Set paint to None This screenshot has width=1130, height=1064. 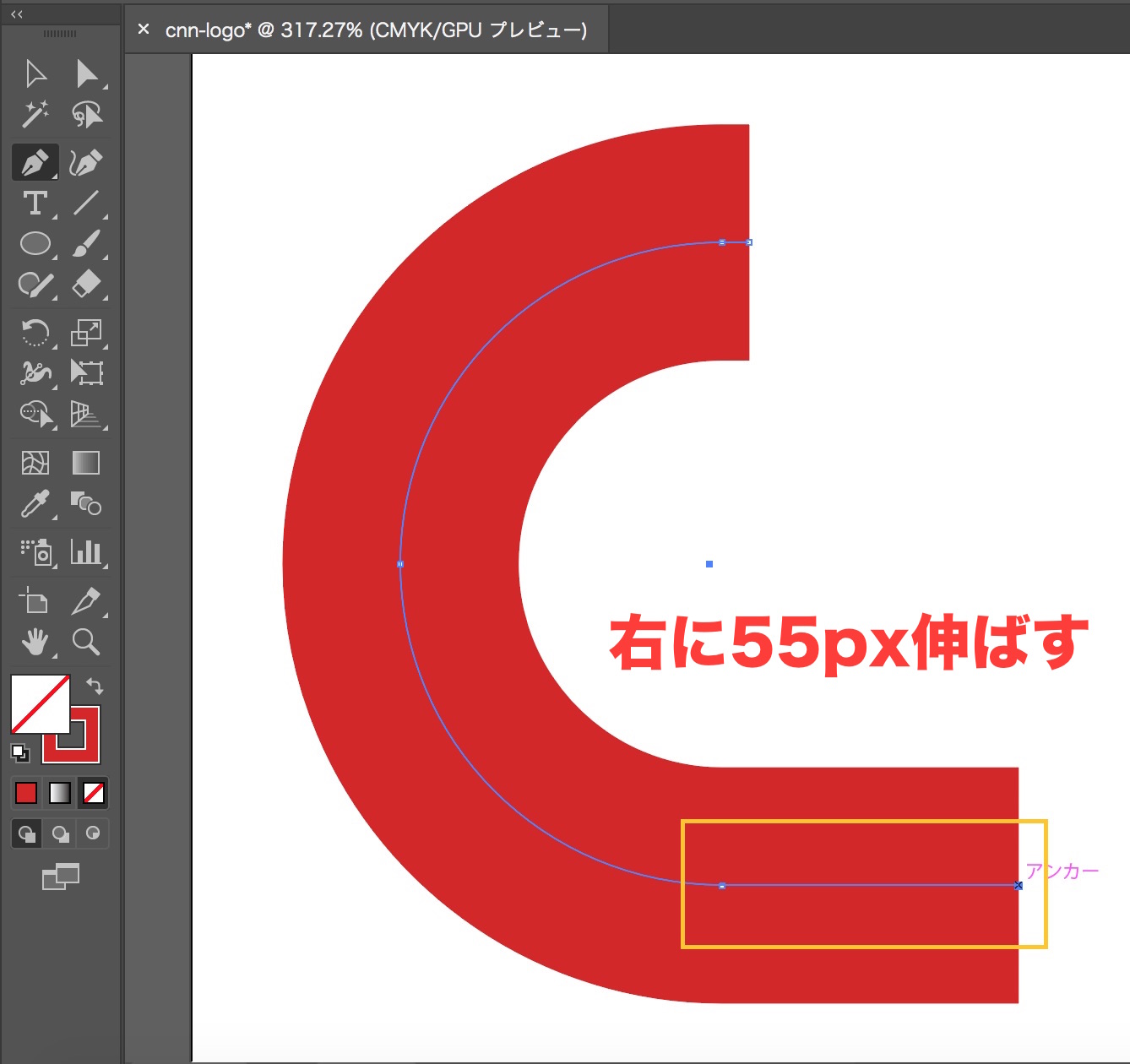pos(94,793)
